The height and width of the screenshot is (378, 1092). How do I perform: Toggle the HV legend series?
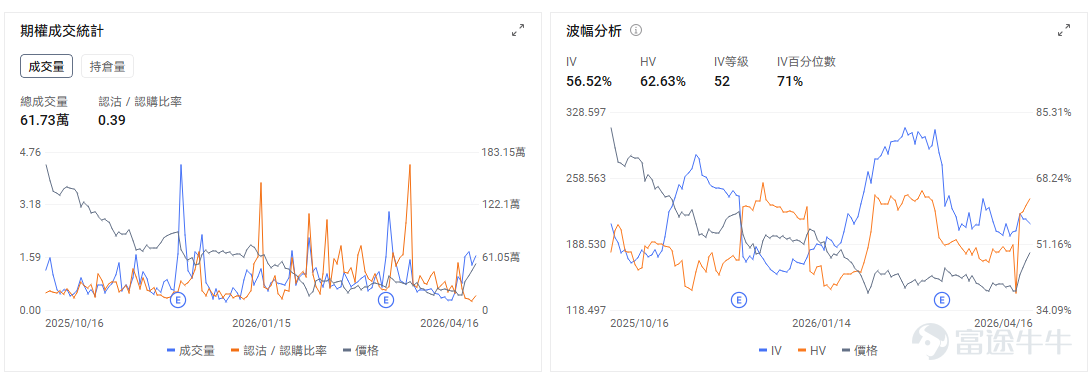(812, 350)
